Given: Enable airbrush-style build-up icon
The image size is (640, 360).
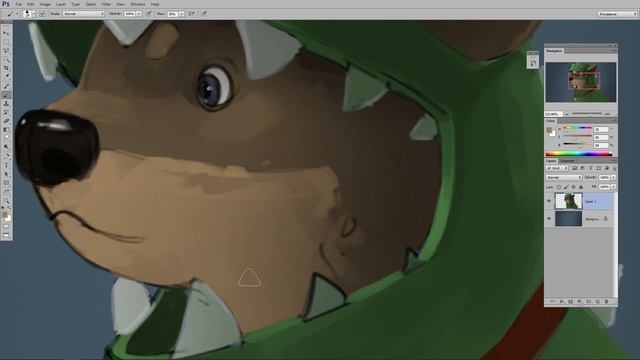Looking at the screenshot, I should 192,13.
